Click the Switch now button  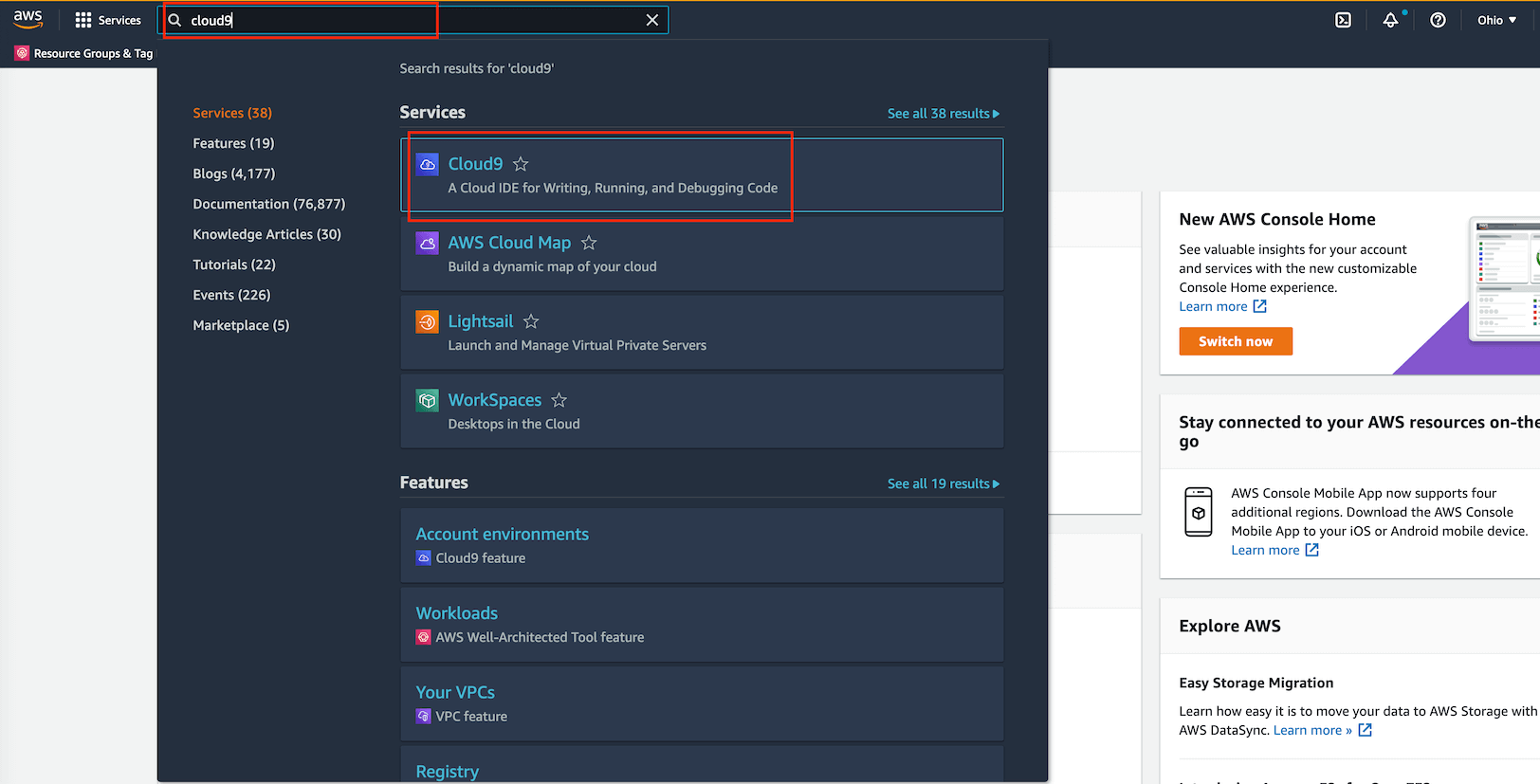click(1236, 341)
